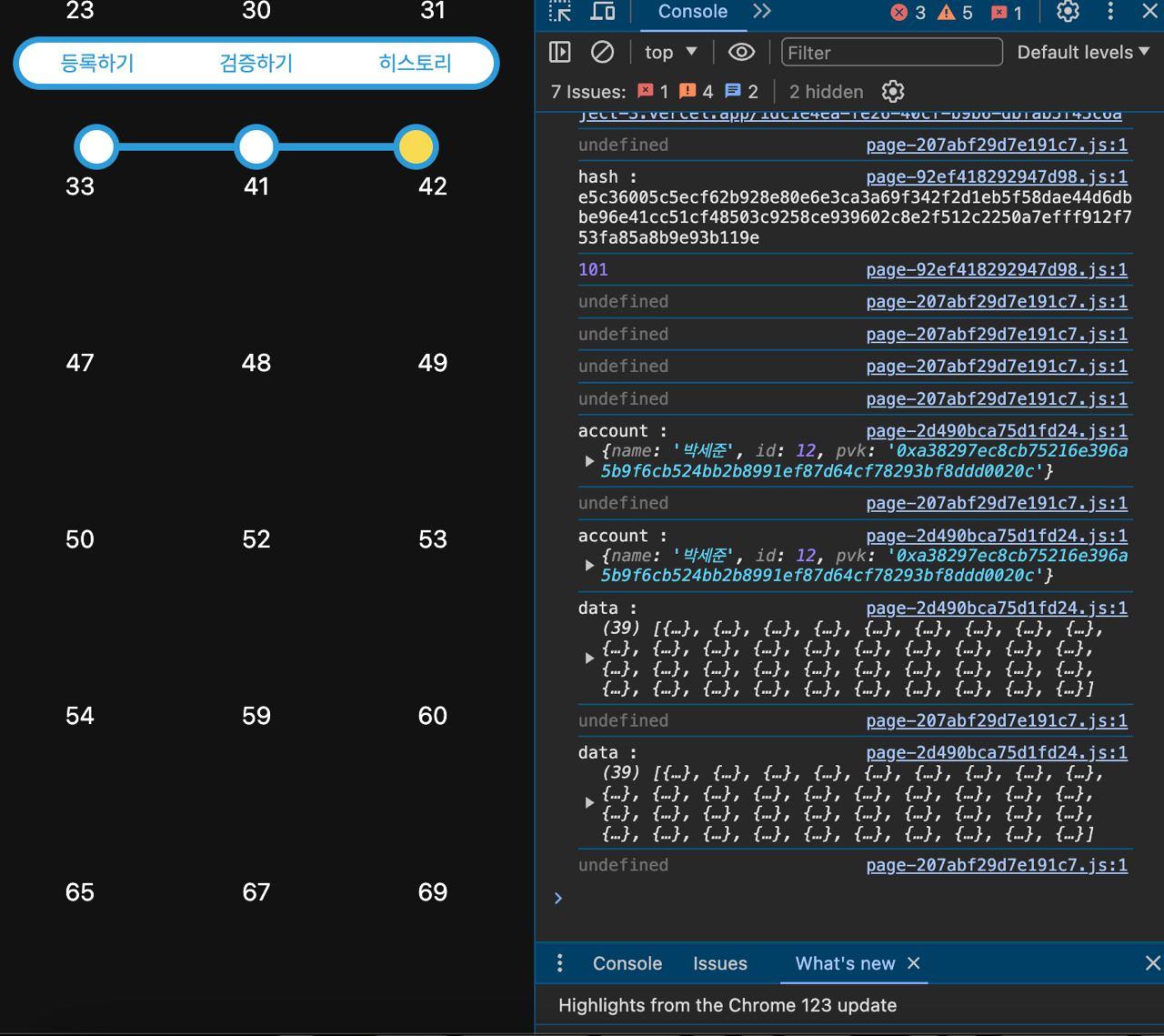Switch to drawer Issues tab
The width and height of the screenshot is (1164, 1036).
click(x=720, y=963)
